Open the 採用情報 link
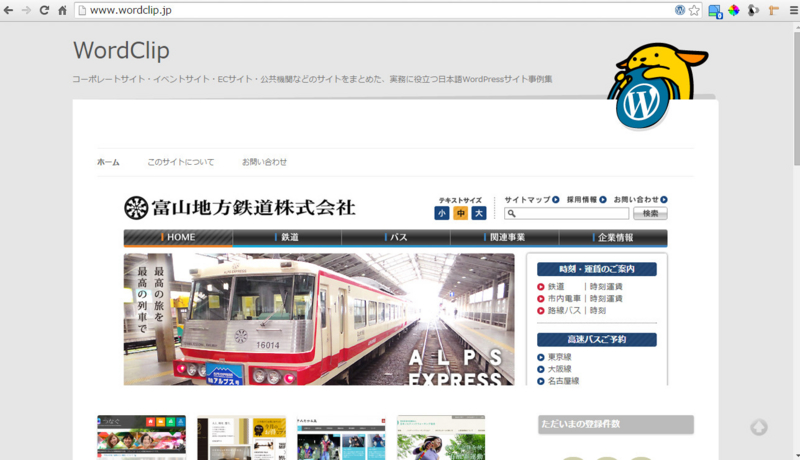Viewport: 800px width, 460px height. coord(587,199)
